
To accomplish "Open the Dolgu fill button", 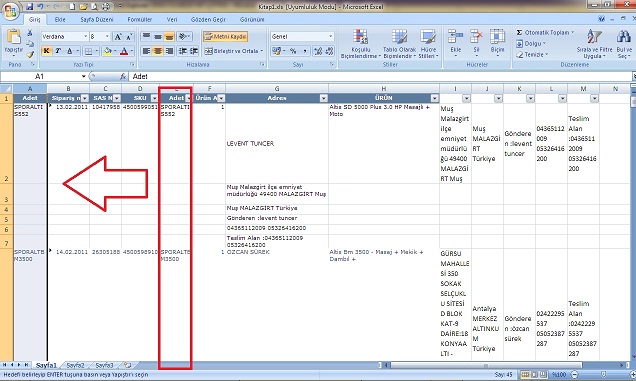I will [531, 43].
